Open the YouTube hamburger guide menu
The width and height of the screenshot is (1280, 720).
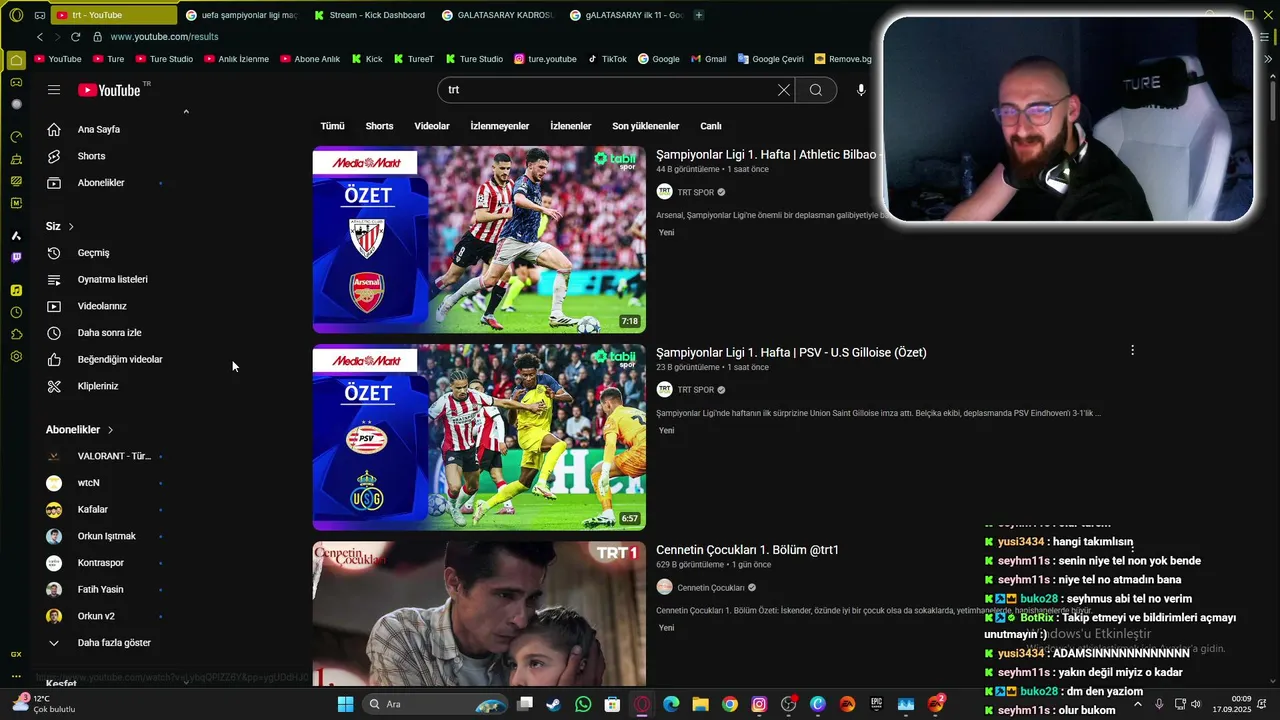coord(54,90)
